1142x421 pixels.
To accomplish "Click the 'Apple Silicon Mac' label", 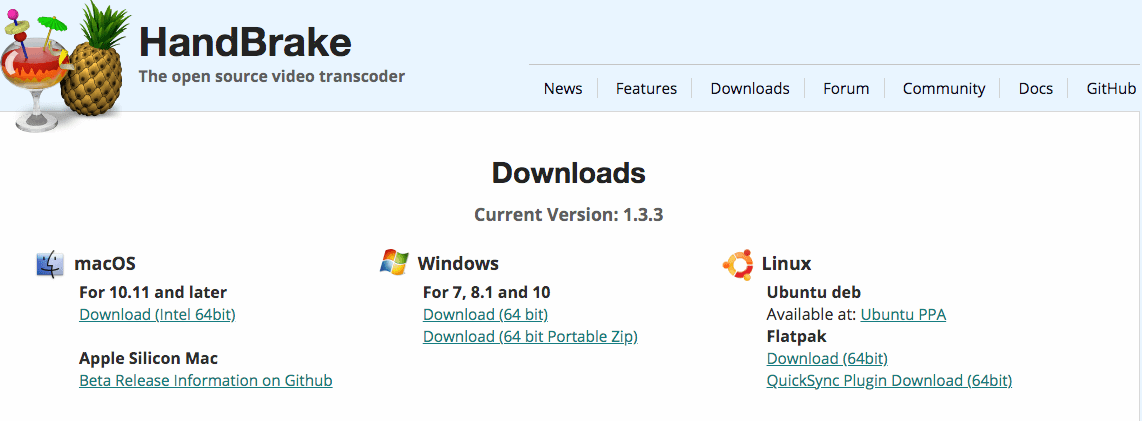I will point(149,358).
